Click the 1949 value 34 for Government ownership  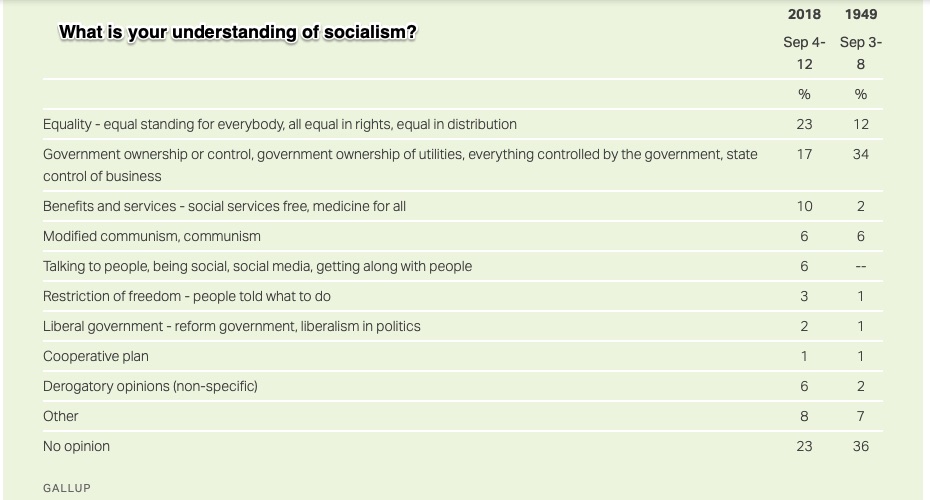pyautogui.click(x=861, y=154)
